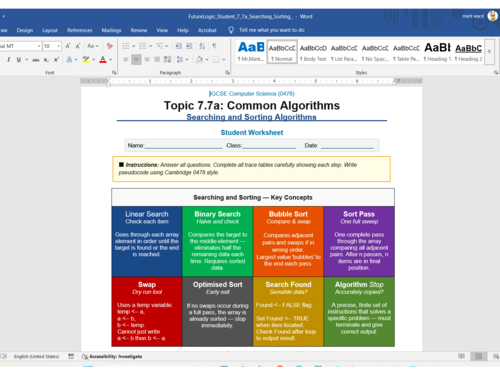Decrease paragraph indent
The width and height of the screenshot is (500, 375).
(179, 46)
